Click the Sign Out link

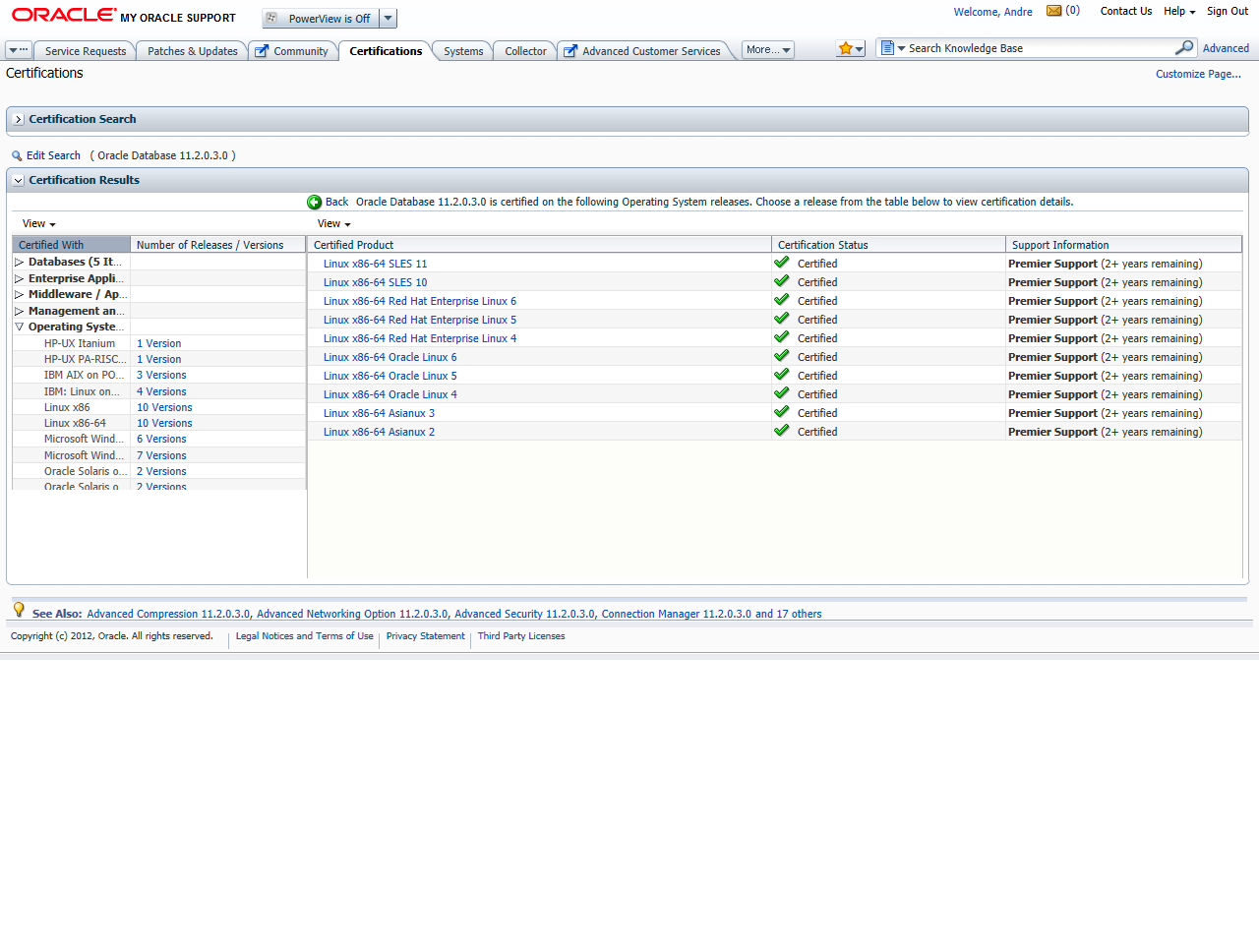(1228, 11)
